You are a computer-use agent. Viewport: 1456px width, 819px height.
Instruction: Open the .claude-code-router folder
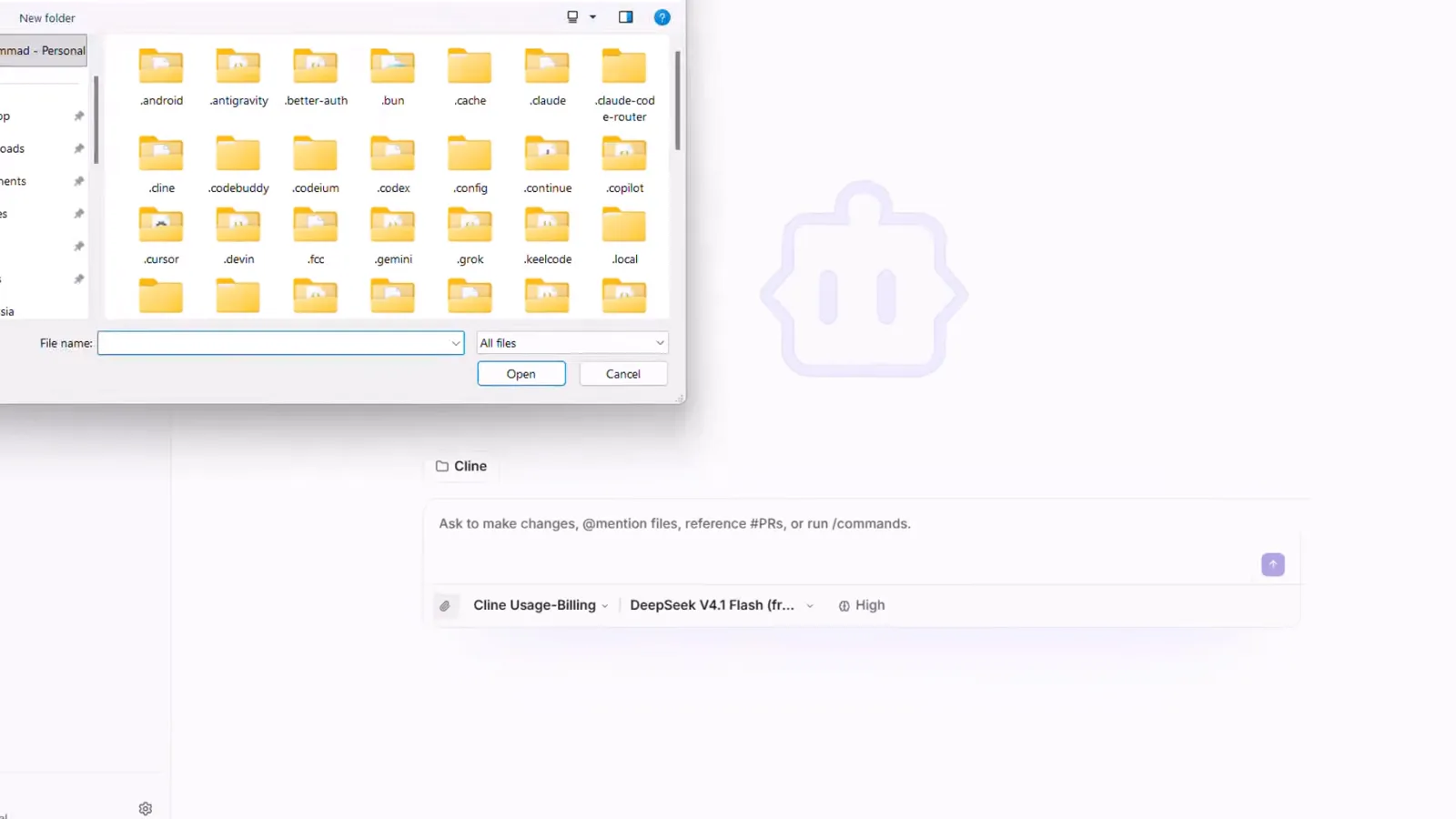tap(624, 86)
